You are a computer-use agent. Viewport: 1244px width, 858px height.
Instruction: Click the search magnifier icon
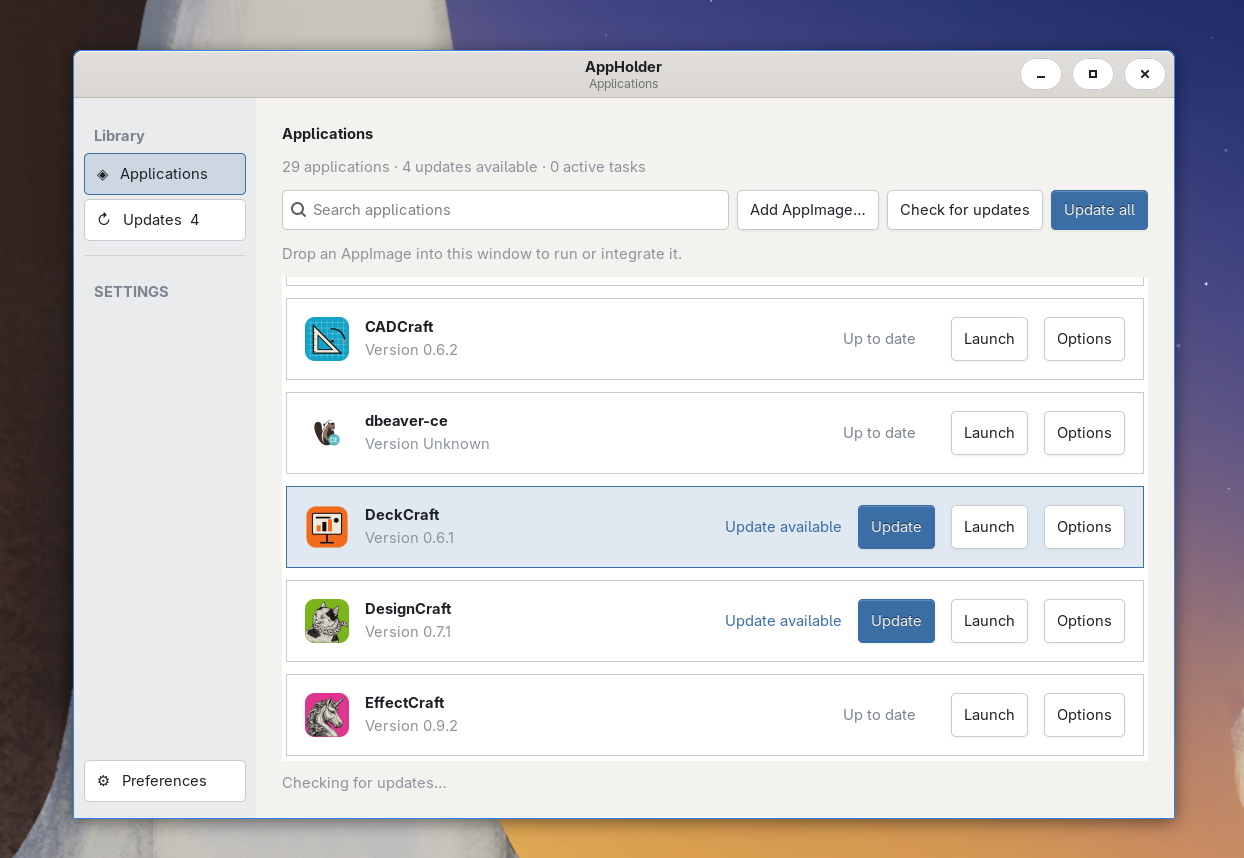(299, 210)
